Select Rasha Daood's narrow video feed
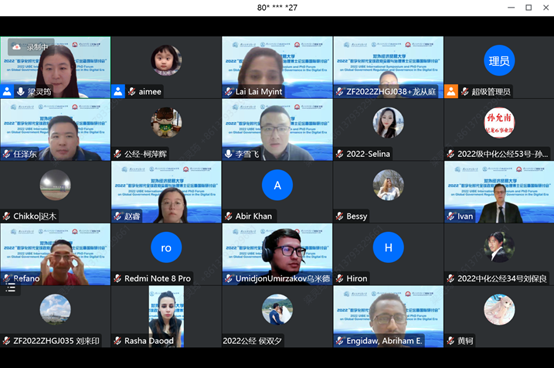The width and height of the screenshot is (554, 368). [x=166, y=316]
